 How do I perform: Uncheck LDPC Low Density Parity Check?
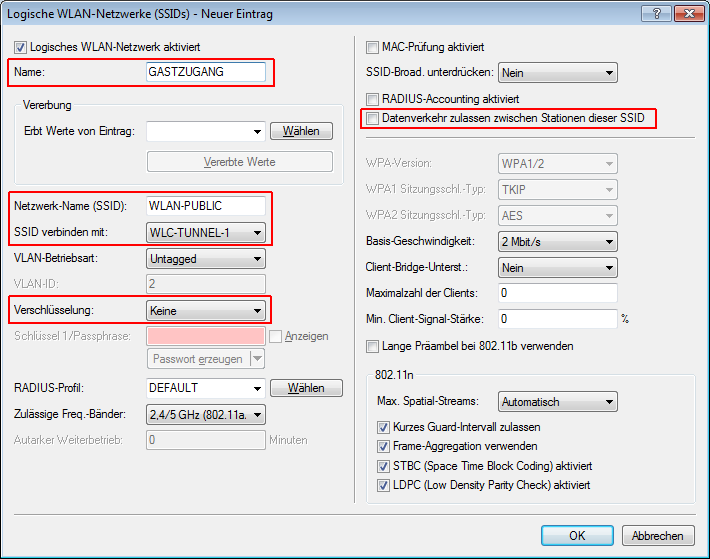[384, 485]
